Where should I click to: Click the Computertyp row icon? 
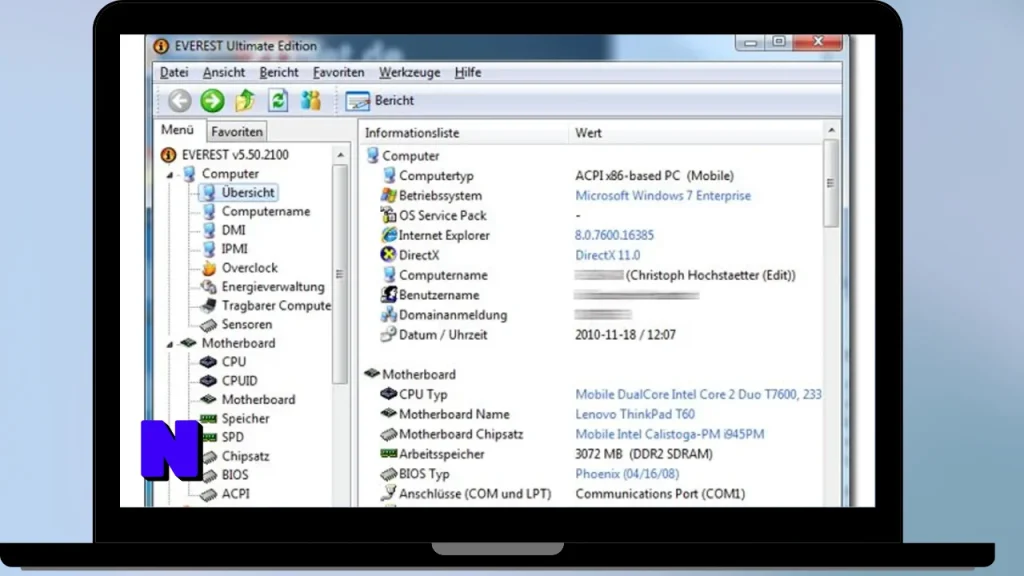[x=389, y=175]
